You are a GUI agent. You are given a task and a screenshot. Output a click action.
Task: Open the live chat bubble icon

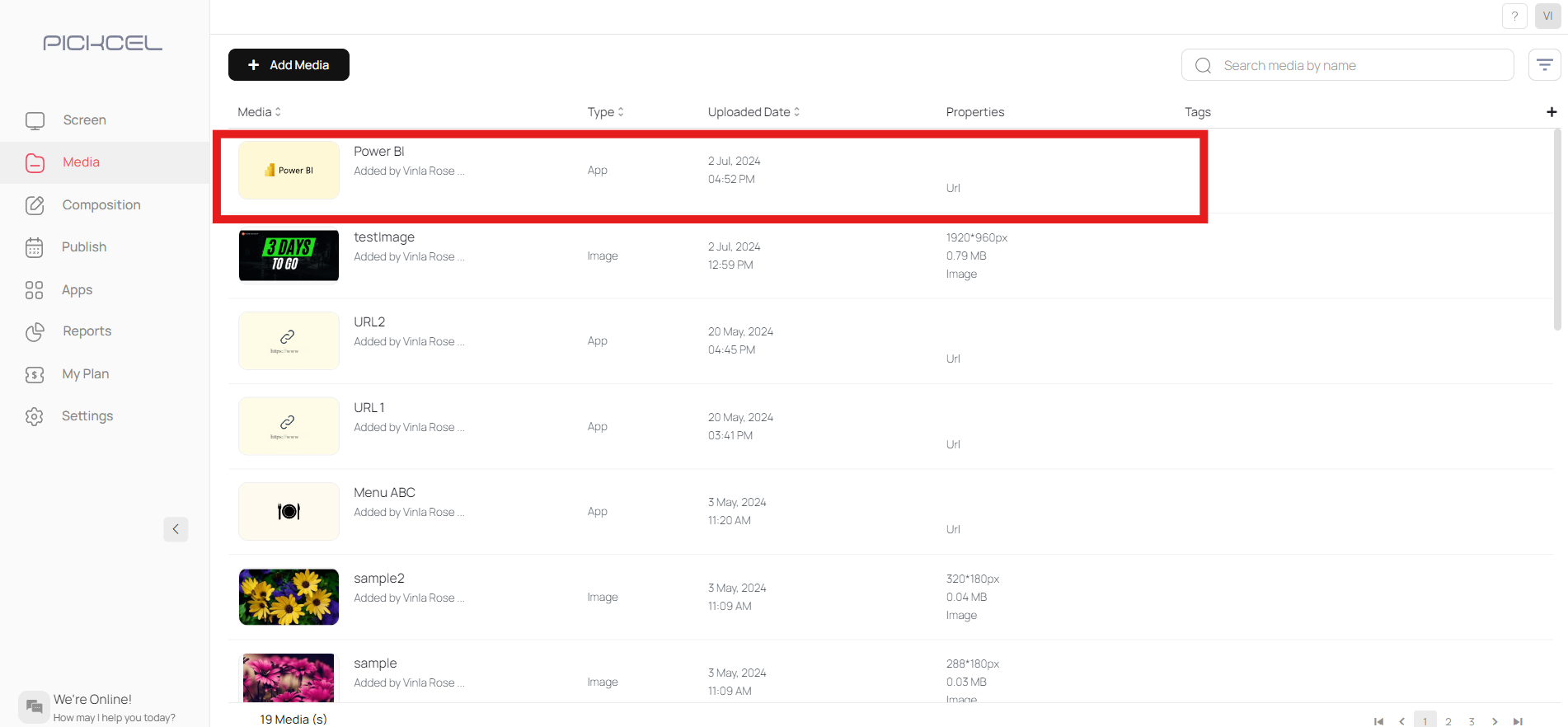pos(35,706)
